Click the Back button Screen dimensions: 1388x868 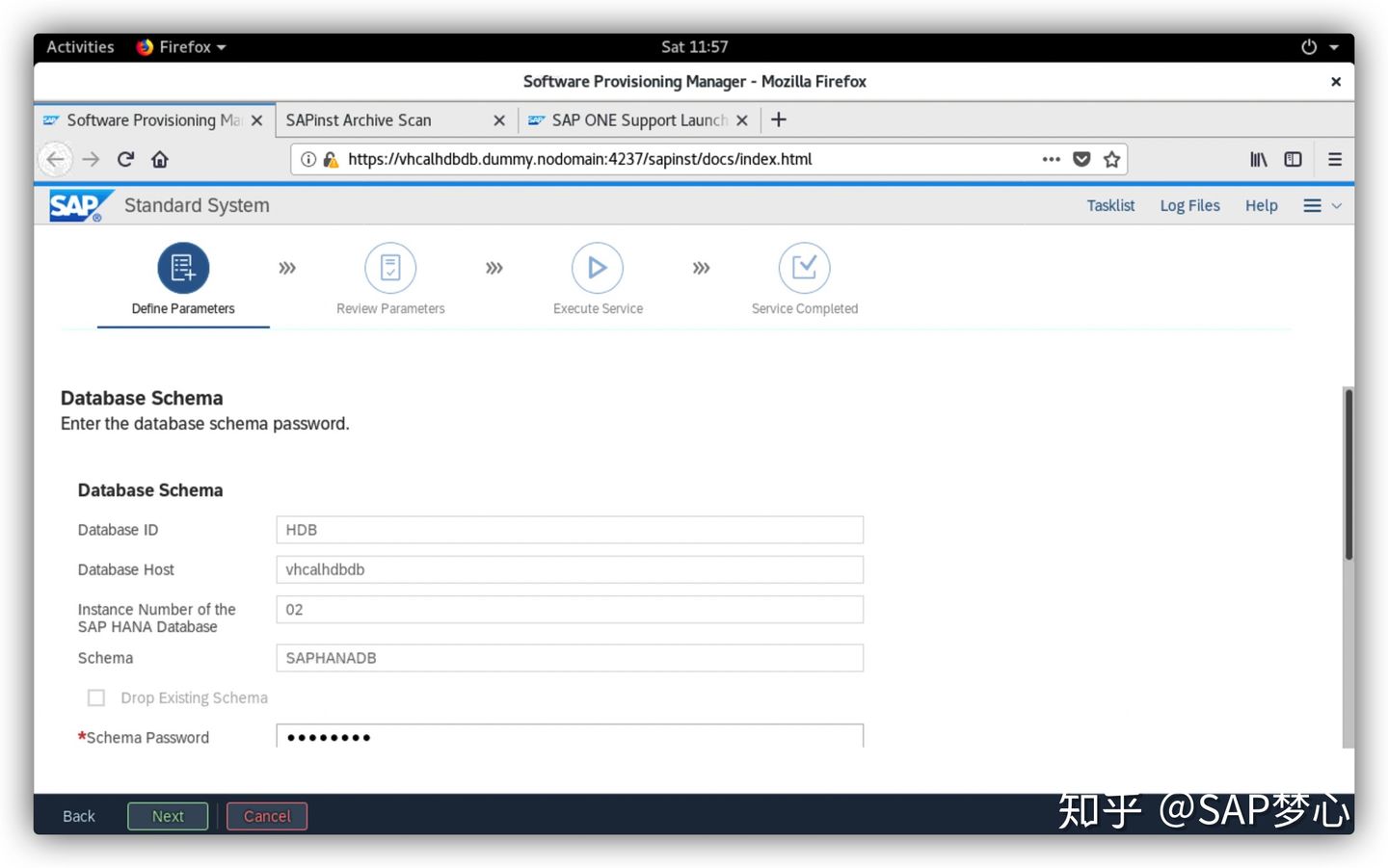point(79,816)
